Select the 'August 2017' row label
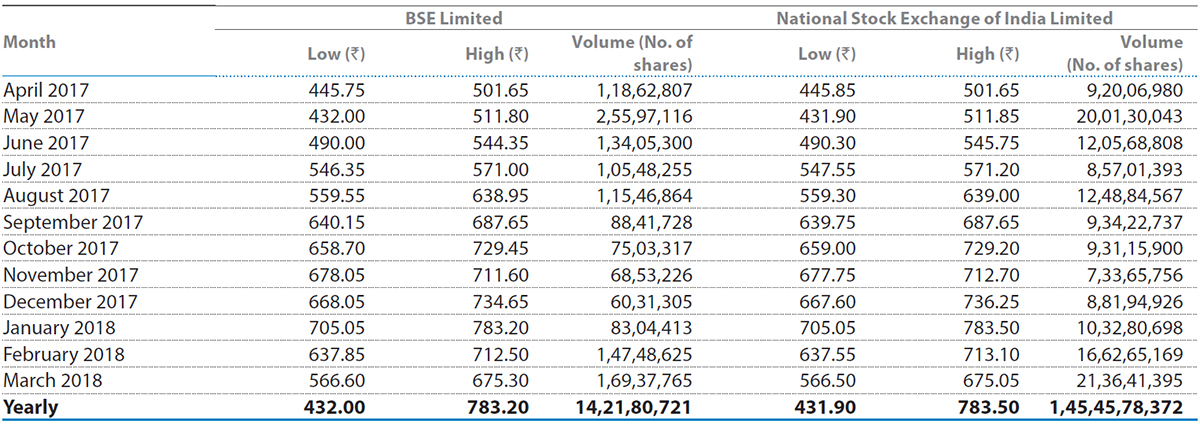This screenshot has width=1200, height=424. point(54,196)
